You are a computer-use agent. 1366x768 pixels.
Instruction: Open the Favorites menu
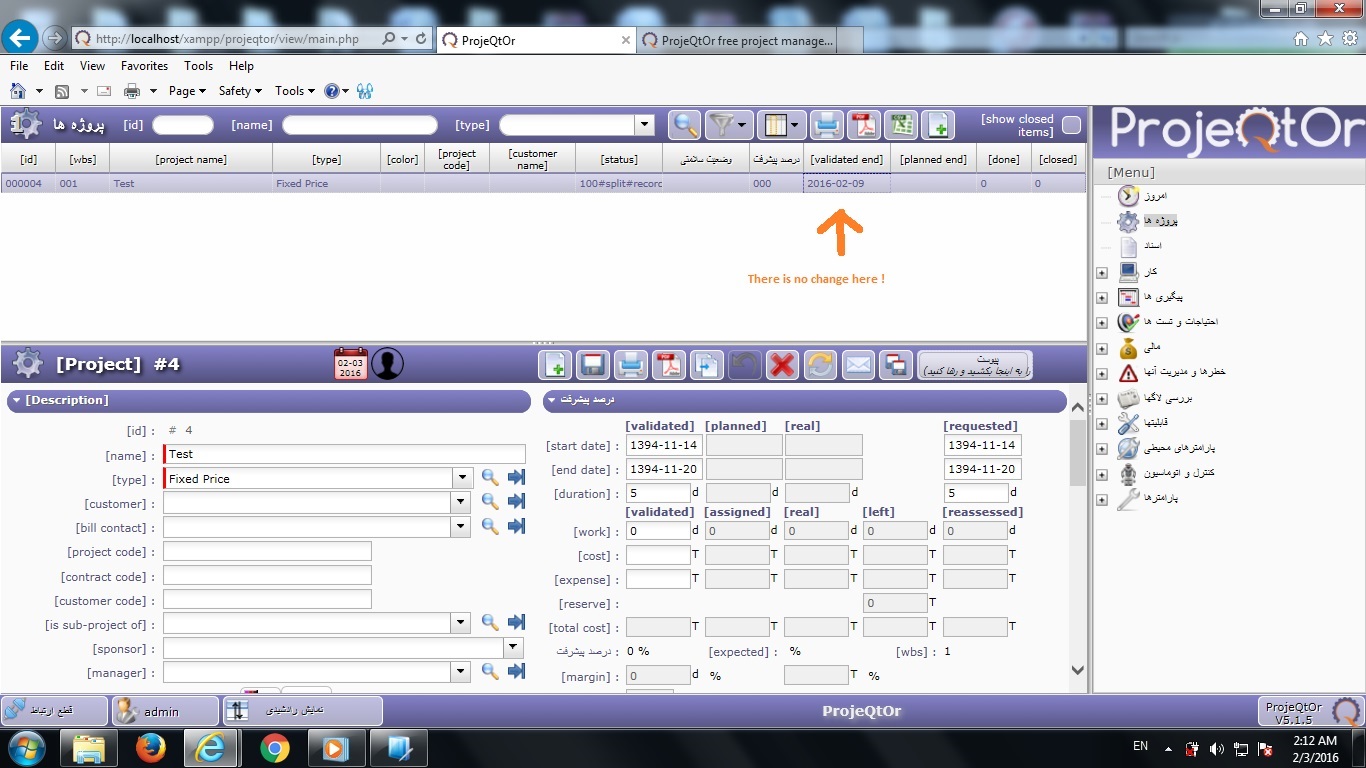(x=144, y=66)
